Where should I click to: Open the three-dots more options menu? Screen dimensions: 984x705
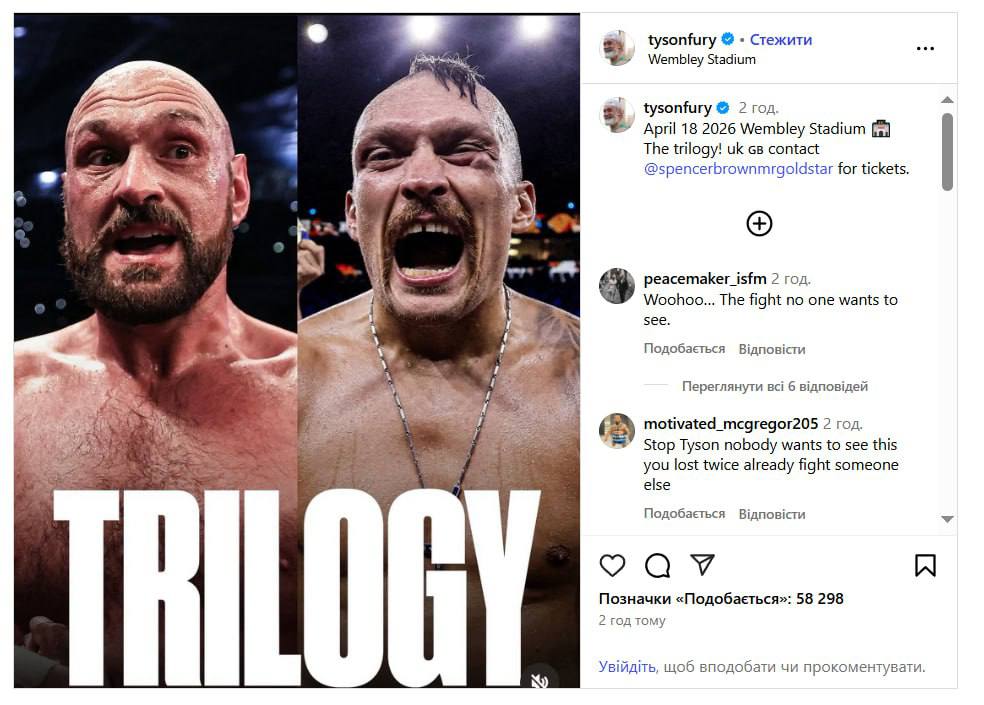coord(925,48)
